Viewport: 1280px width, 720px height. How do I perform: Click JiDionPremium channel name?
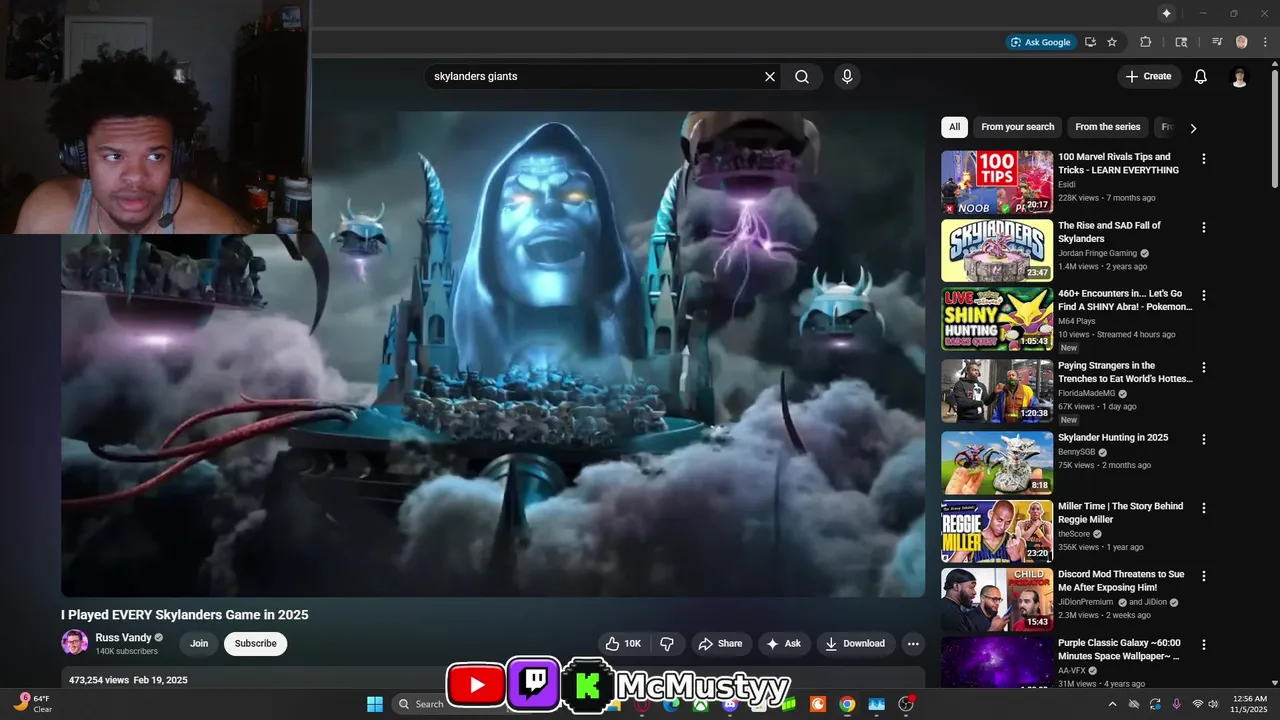1086,602
